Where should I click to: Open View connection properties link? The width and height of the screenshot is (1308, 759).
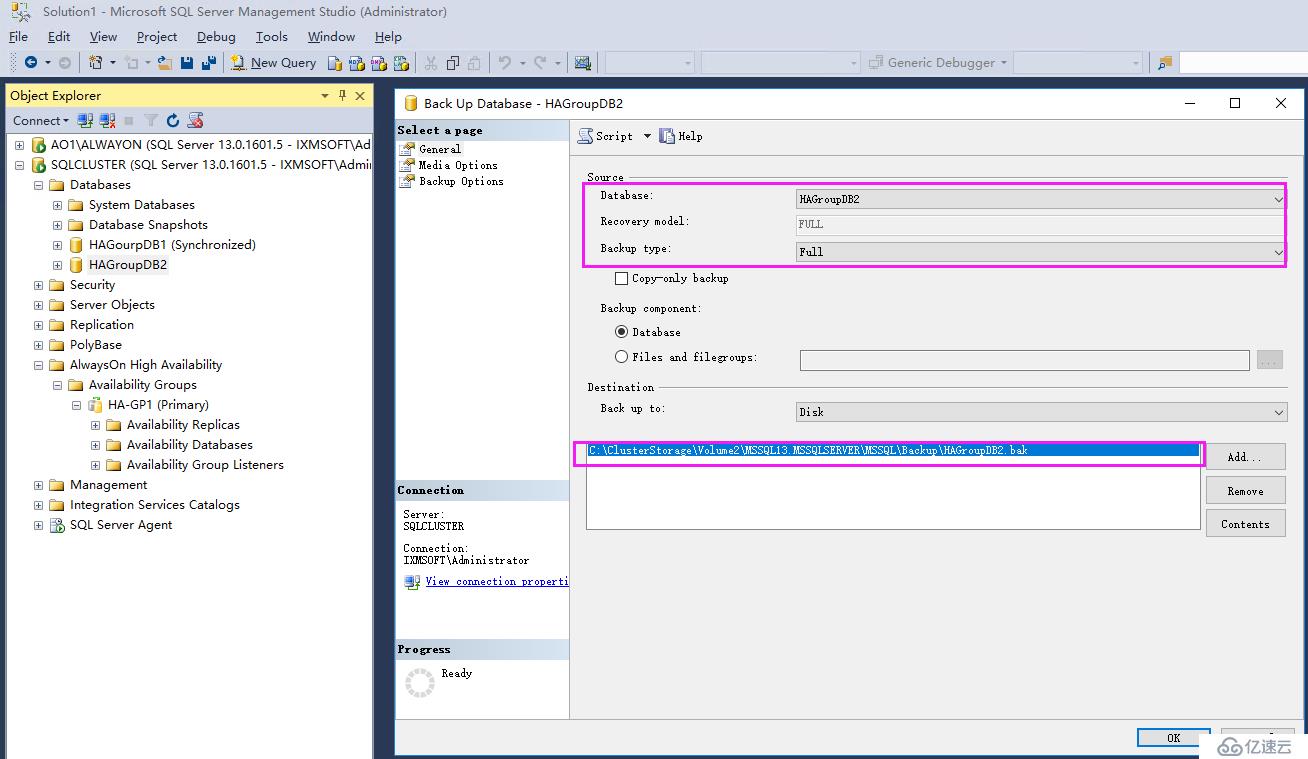[x=496, y=581]
